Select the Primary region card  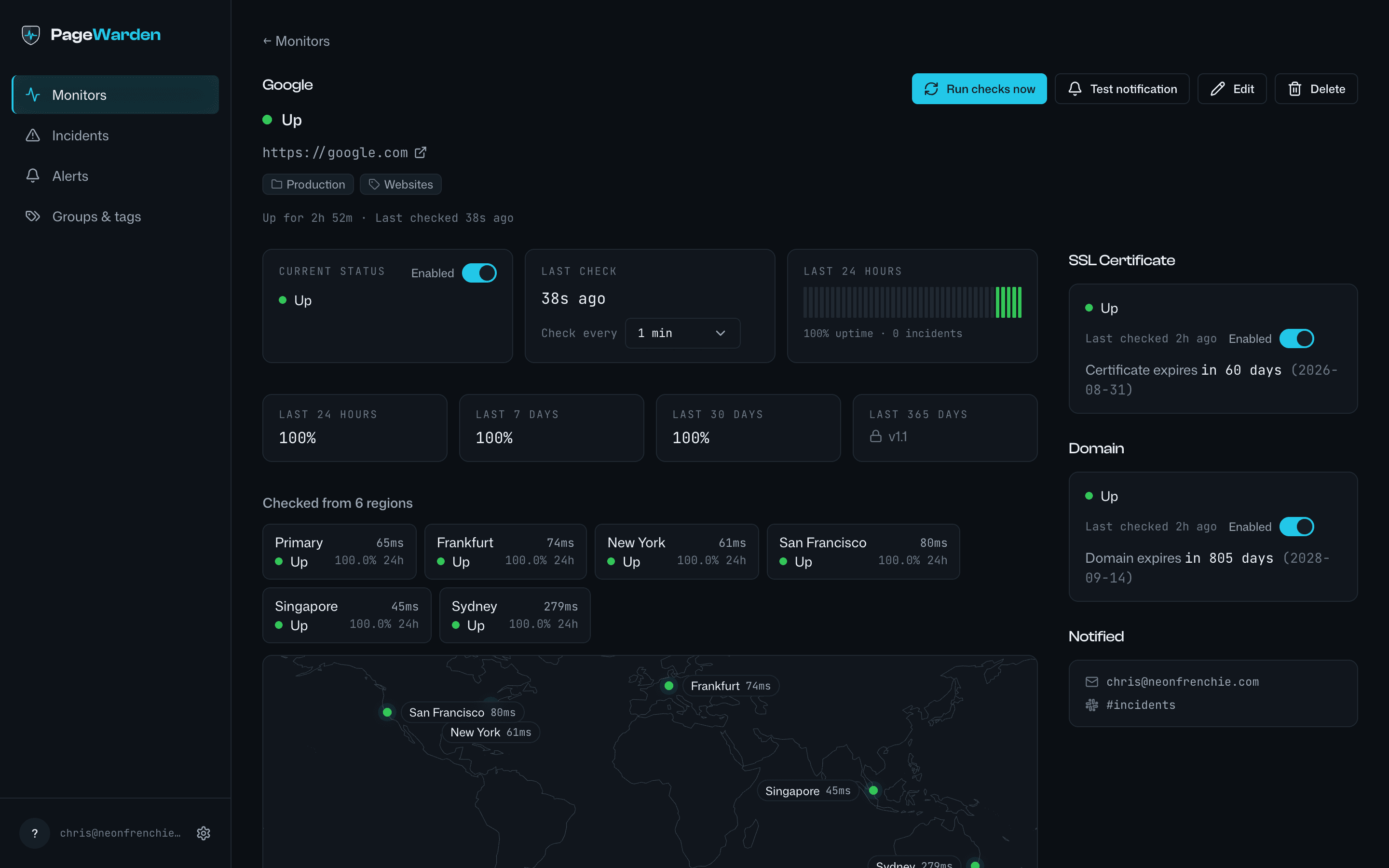pos(339,552)
